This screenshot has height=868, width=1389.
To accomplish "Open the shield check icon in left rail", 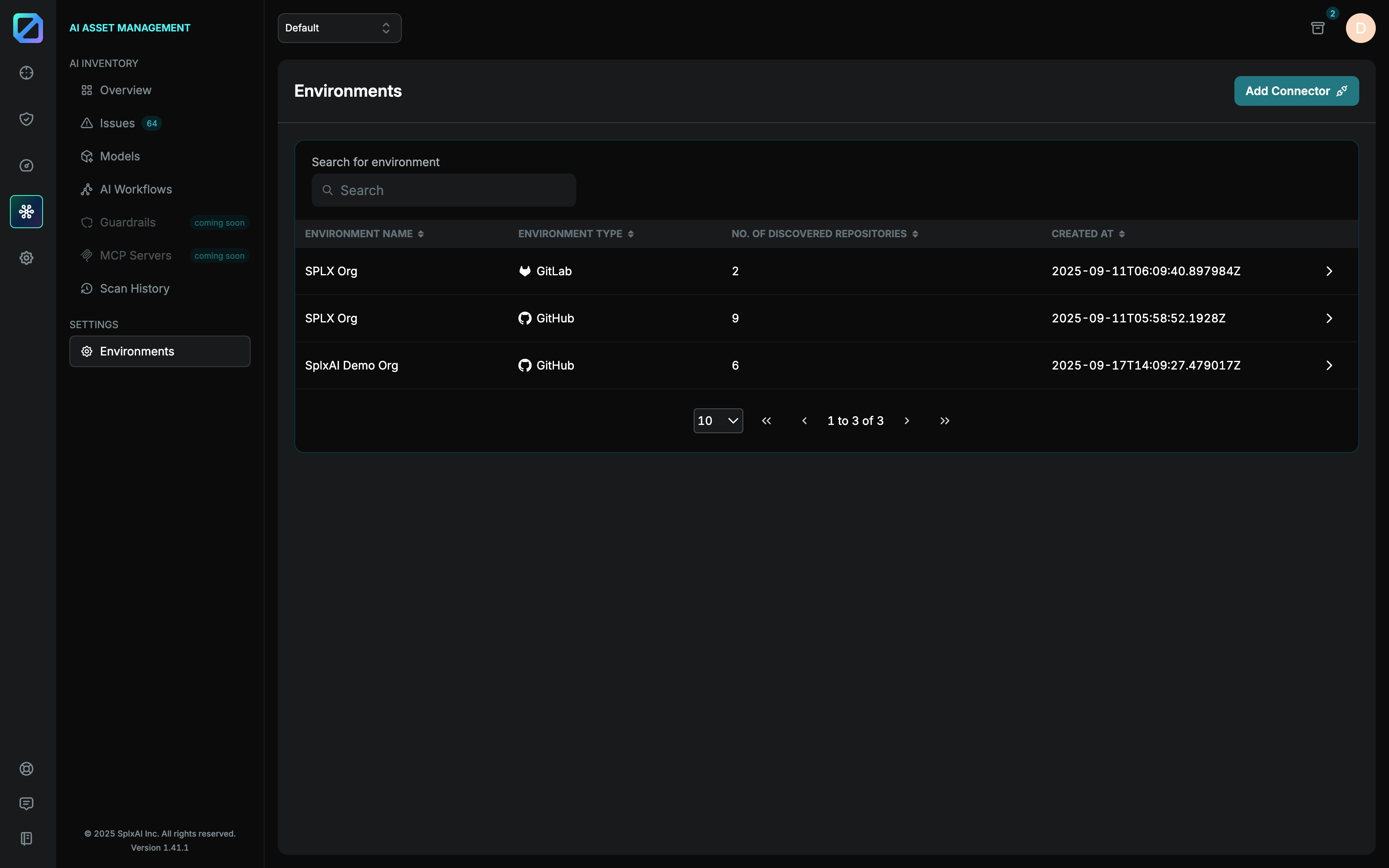I will pyautogui.click(x=26, y=119).
